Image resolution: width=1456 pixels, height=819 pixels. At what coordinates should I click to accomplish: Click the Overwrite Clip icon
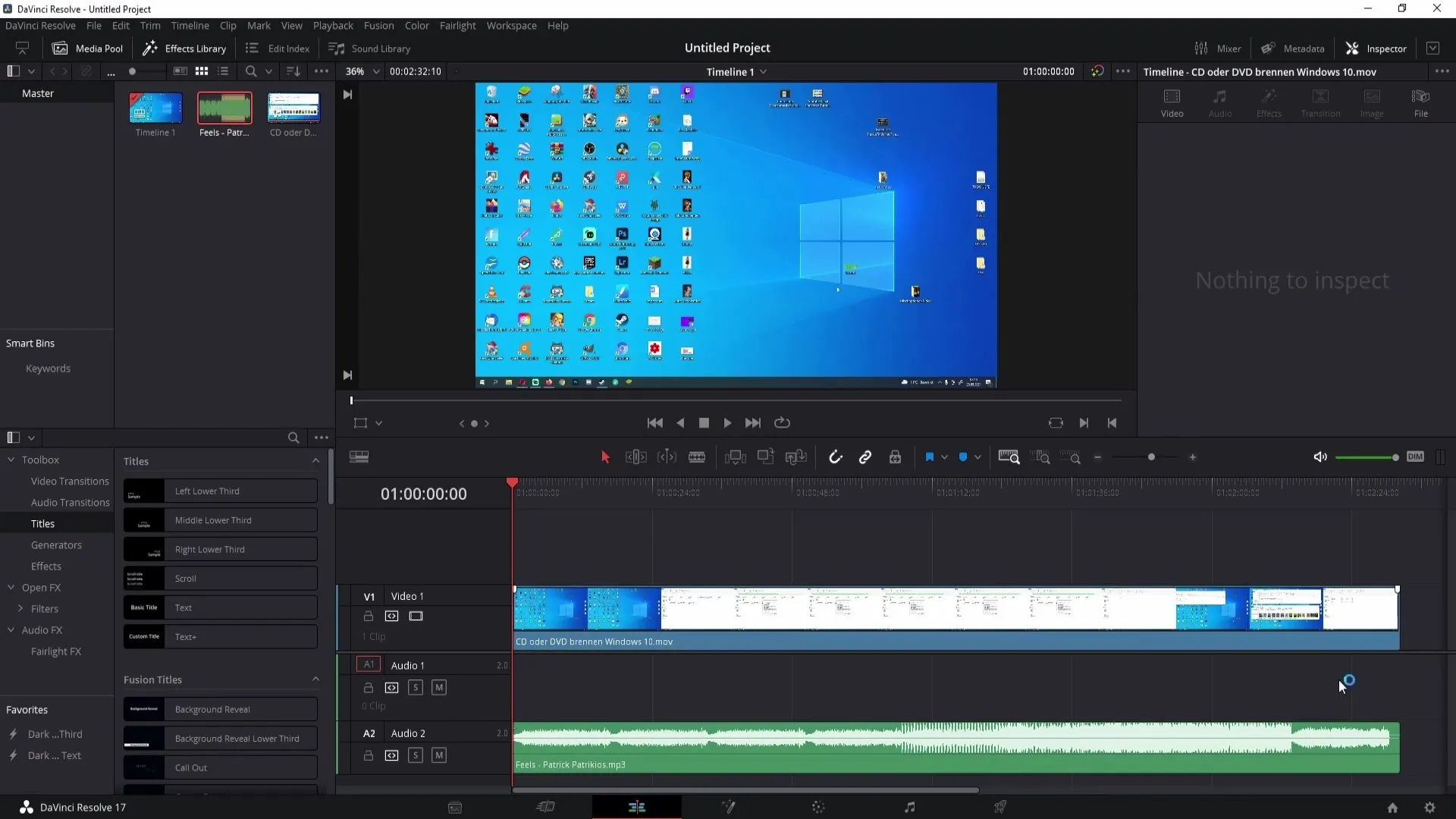pos(766,457)
